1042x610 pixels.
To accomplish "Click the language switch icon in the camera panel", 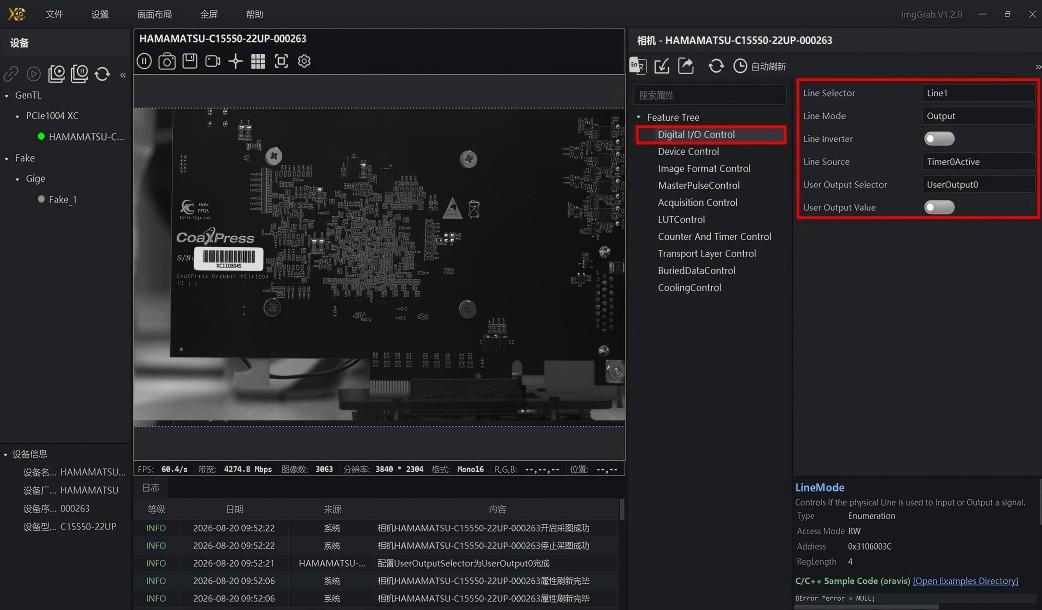I will [x=638, y=65].
